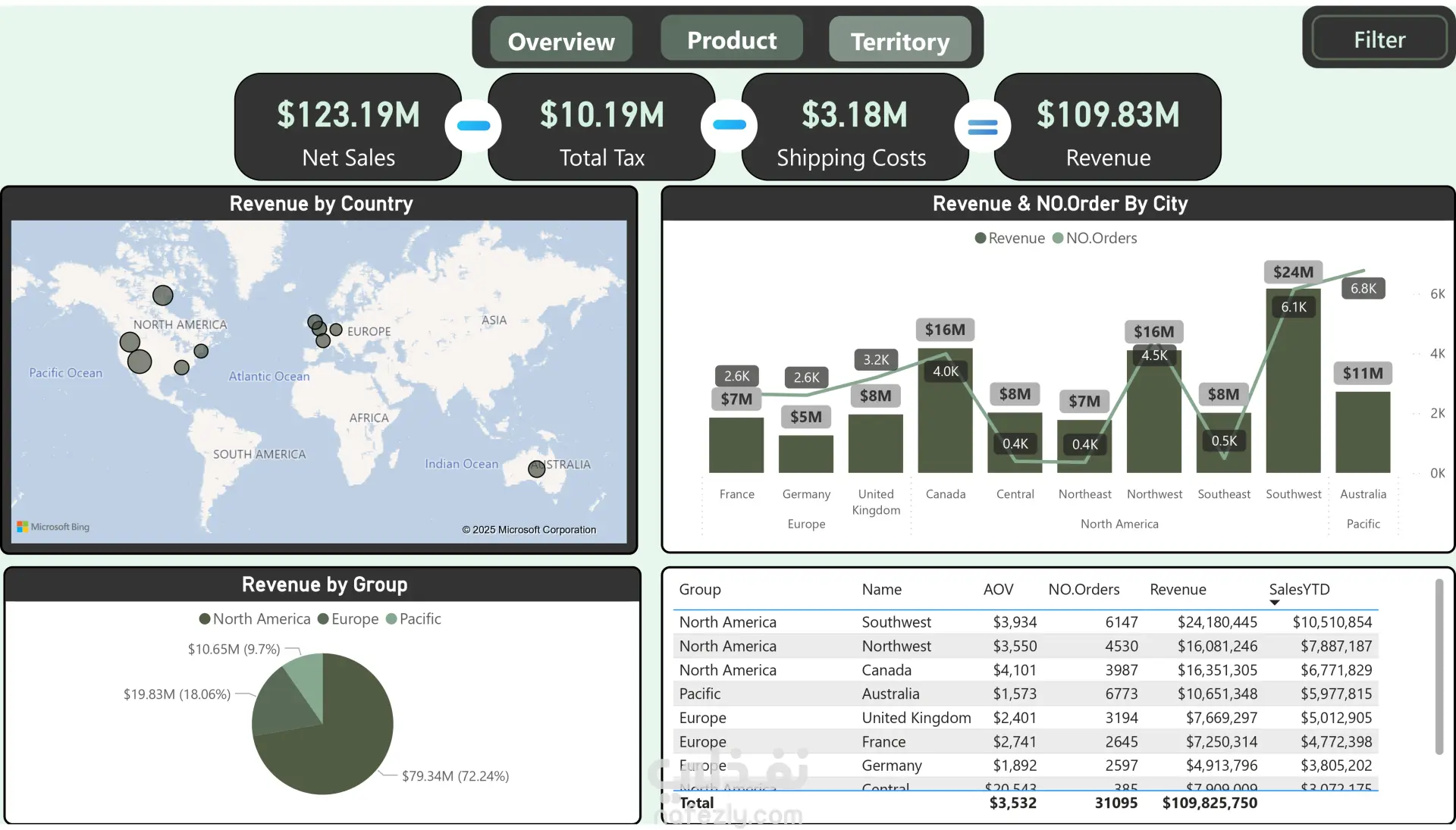Click the $123.19M Net Sales card
The width and height of the screenshot is (1456, 830).
pyautogui.click(x=348, y=127)
